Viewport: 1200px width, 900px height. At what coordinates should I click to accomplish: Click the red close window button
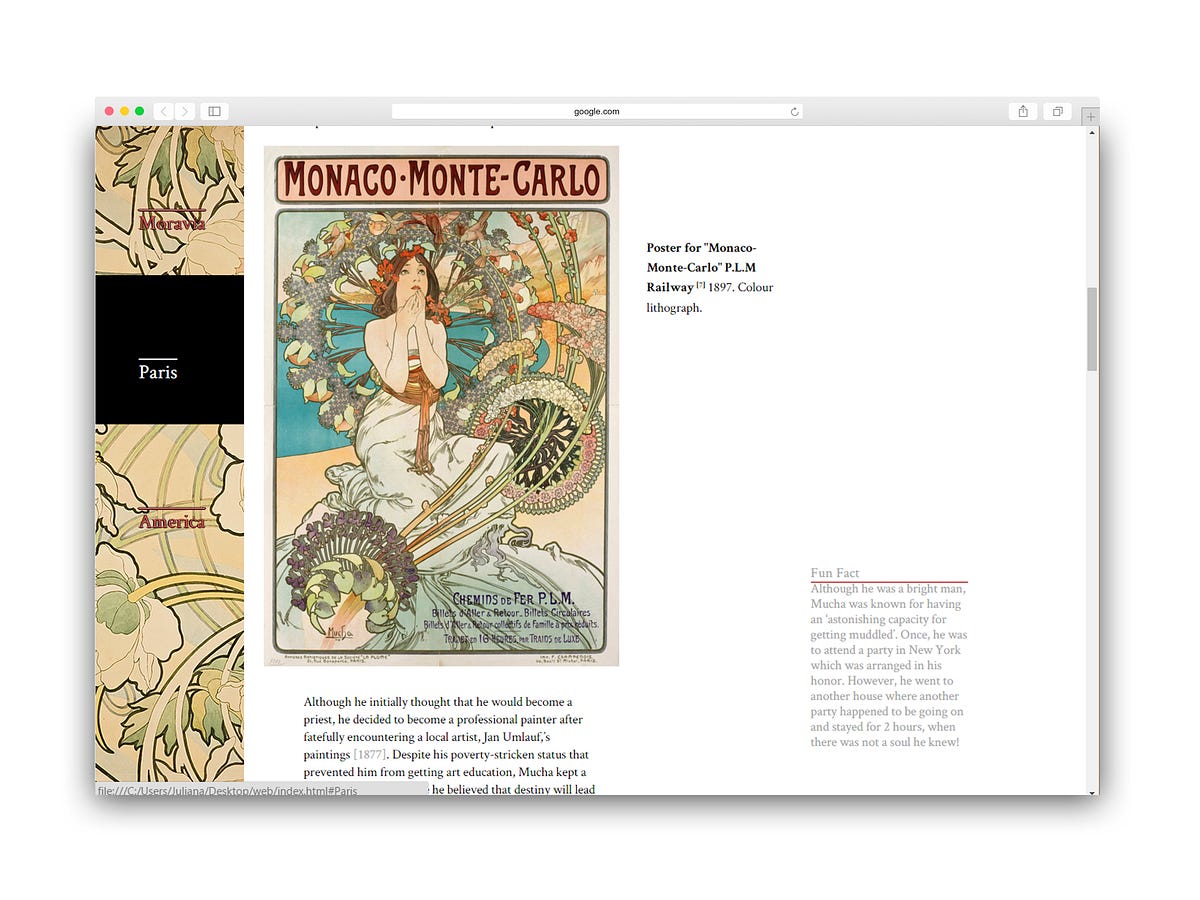point(109,111)
